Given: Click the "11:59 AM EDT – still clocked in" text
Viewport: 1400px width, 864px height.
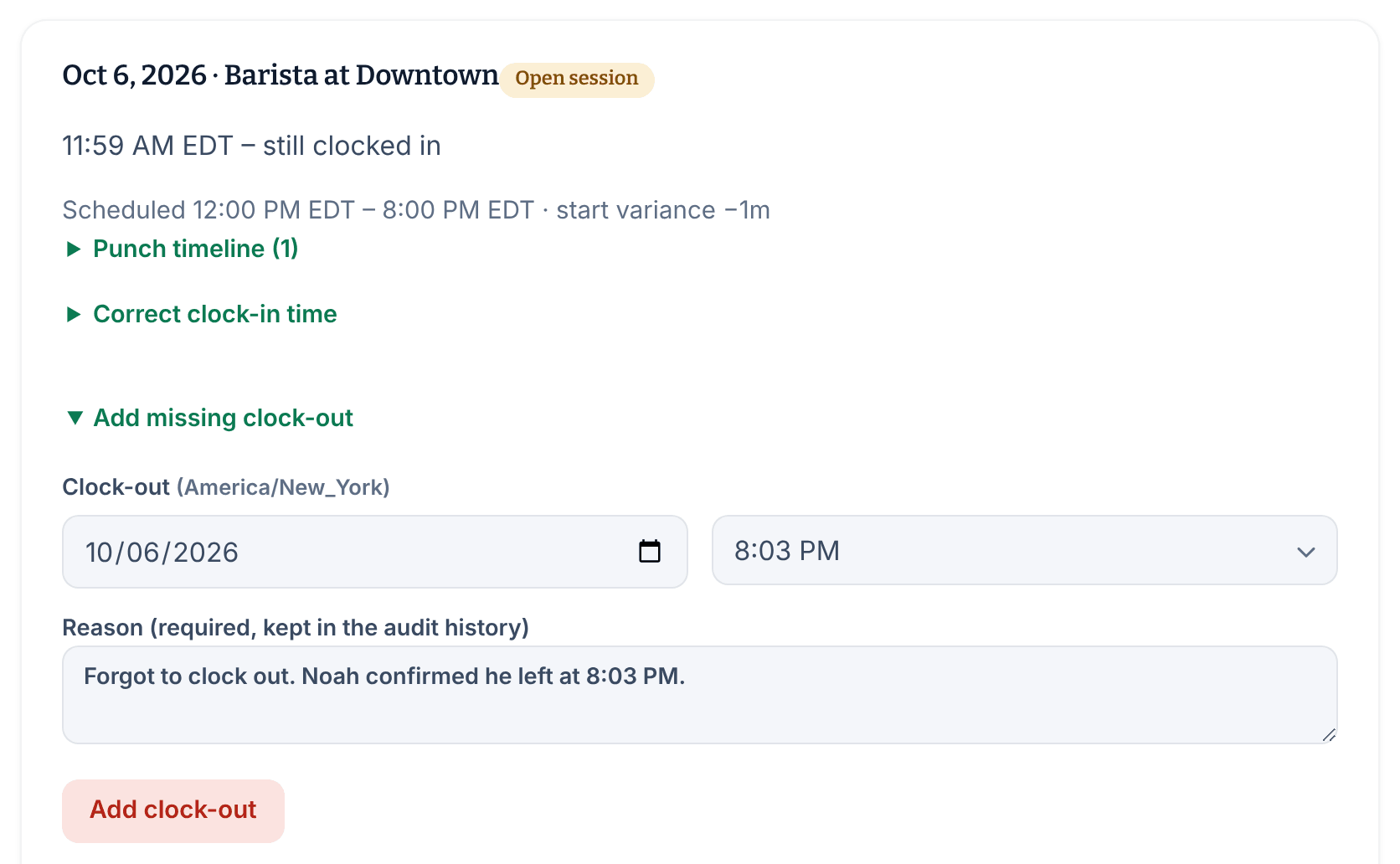Looking at the screenshot, I should click(251, 146).
